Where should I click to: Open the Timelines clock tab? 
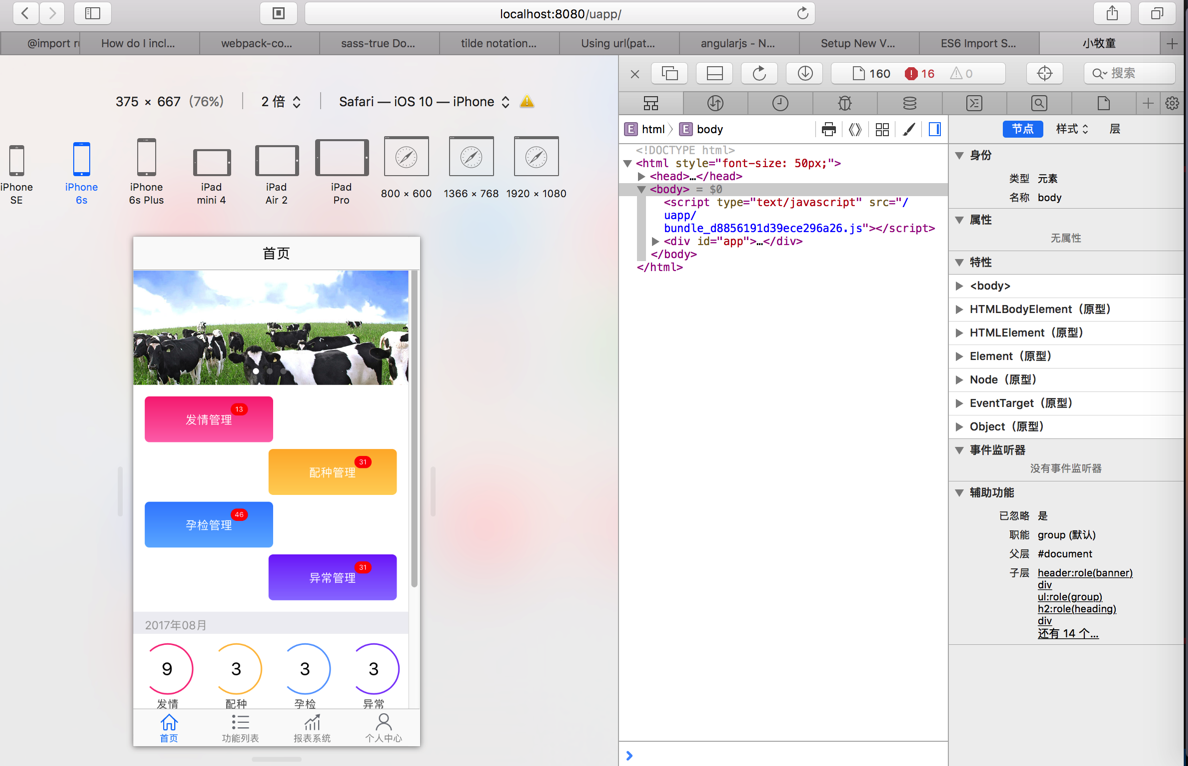click(780, 103)
